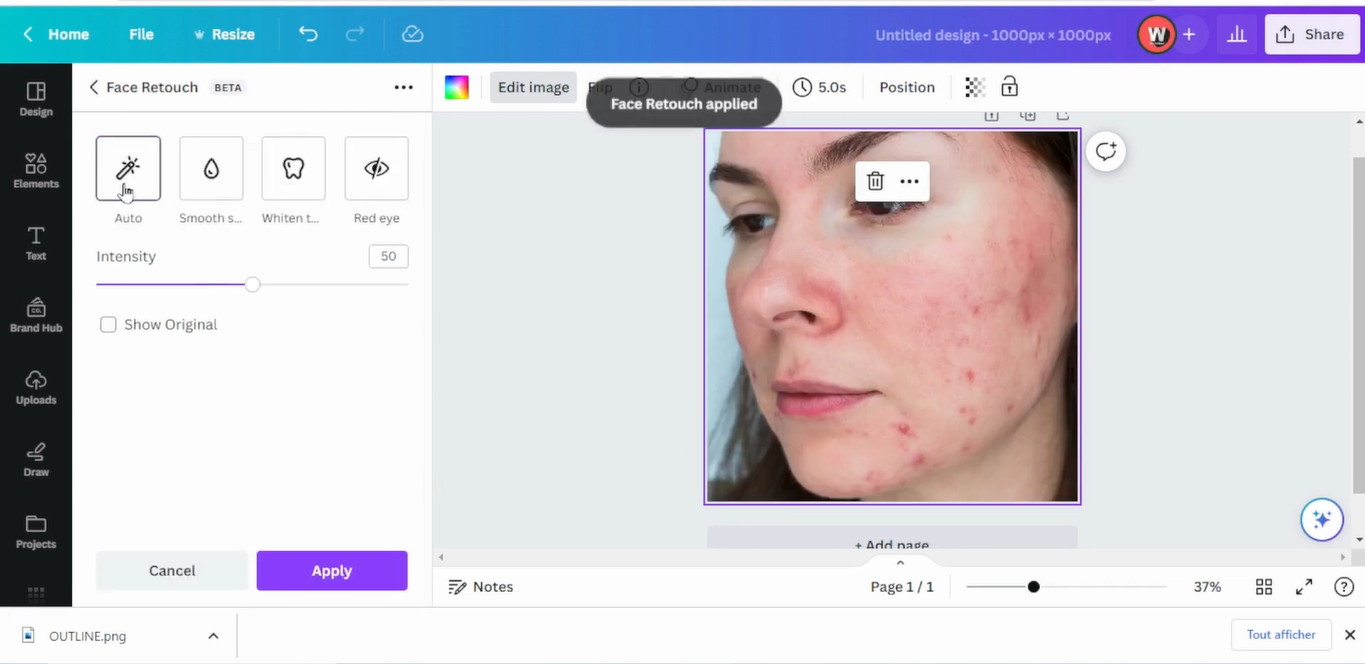Open the Face Retouch panel options menu

pyautogui.click(x=403, y=87)
